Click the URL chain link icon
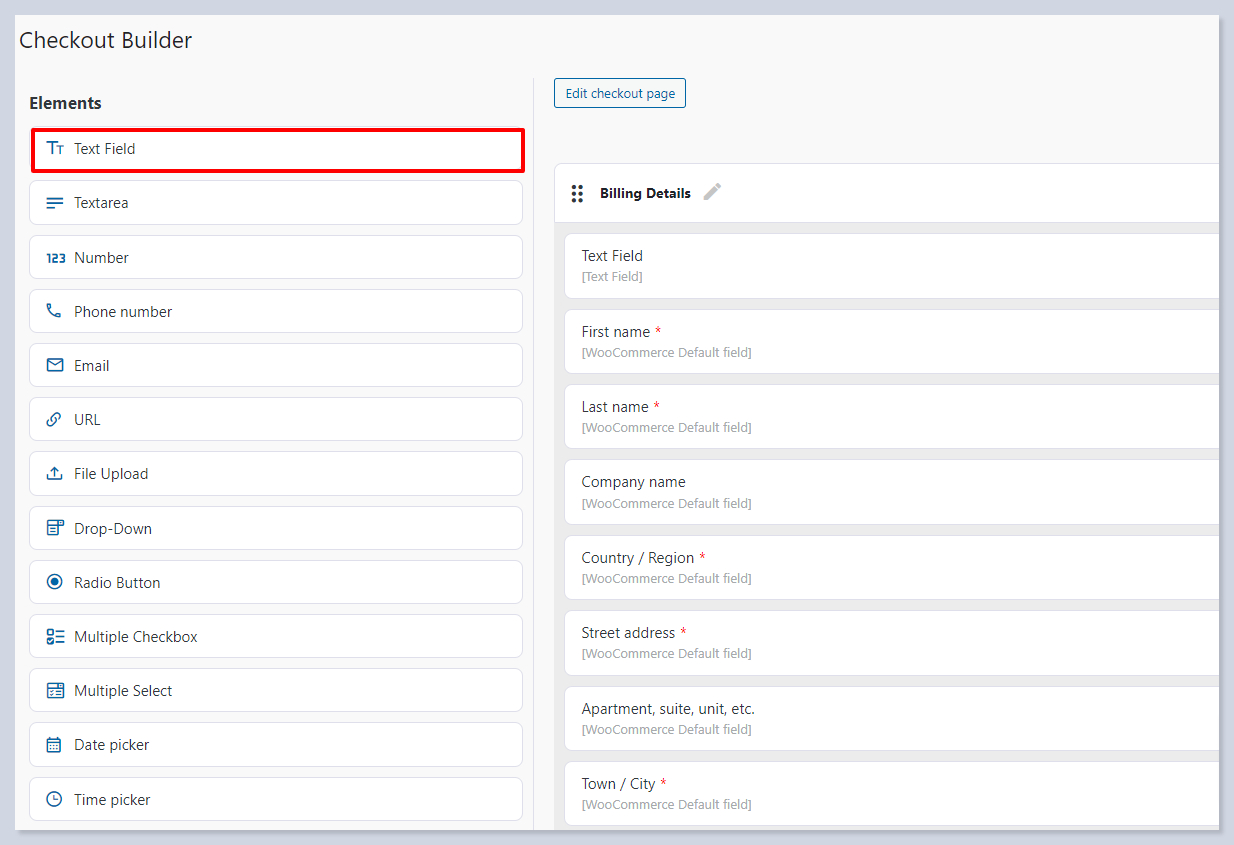1234x845 pixels. click(x=54, y=420)
